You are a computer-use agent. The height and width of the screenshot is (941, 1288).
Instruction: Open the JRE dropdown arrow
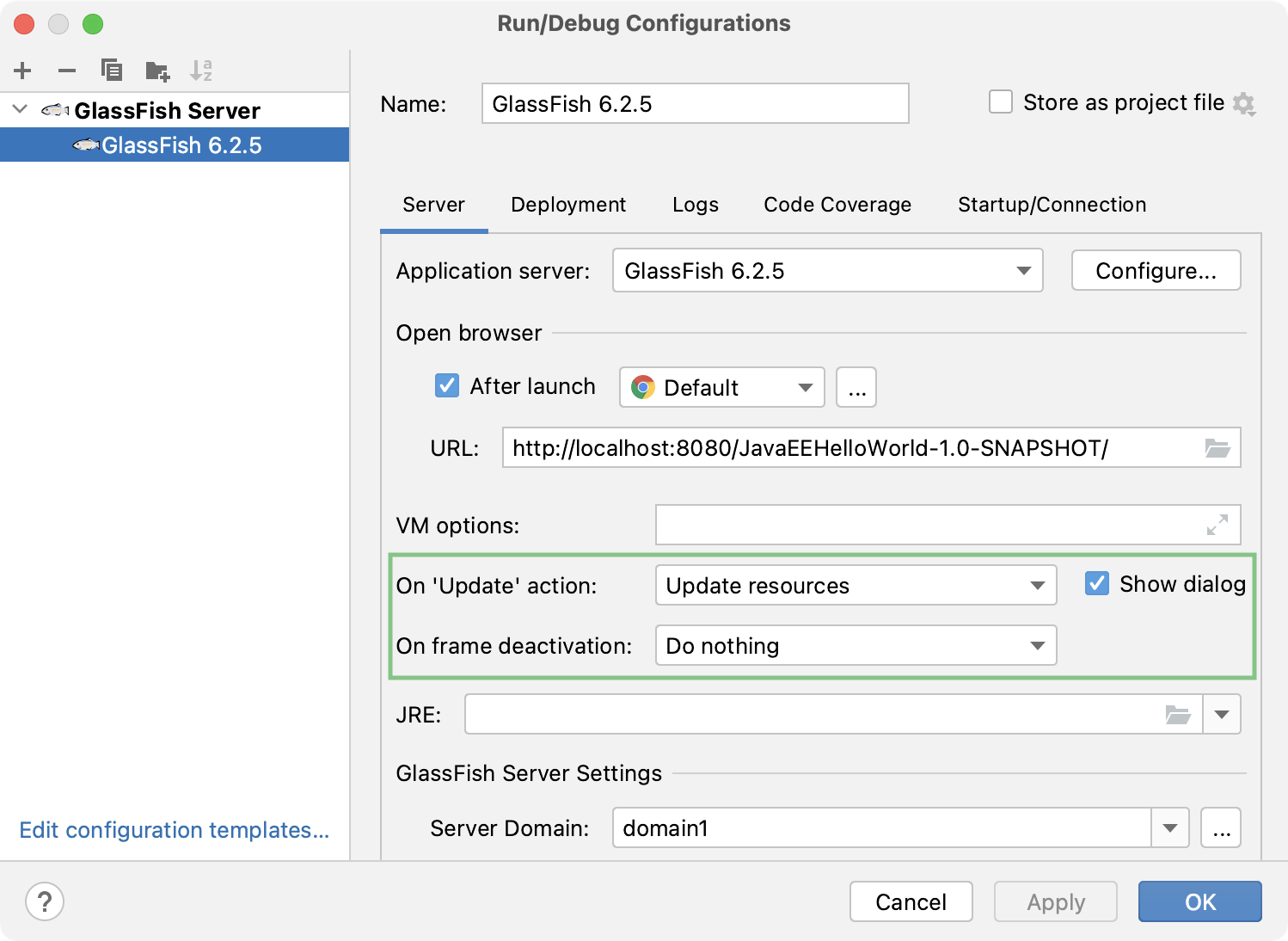tap(1222, 715)
